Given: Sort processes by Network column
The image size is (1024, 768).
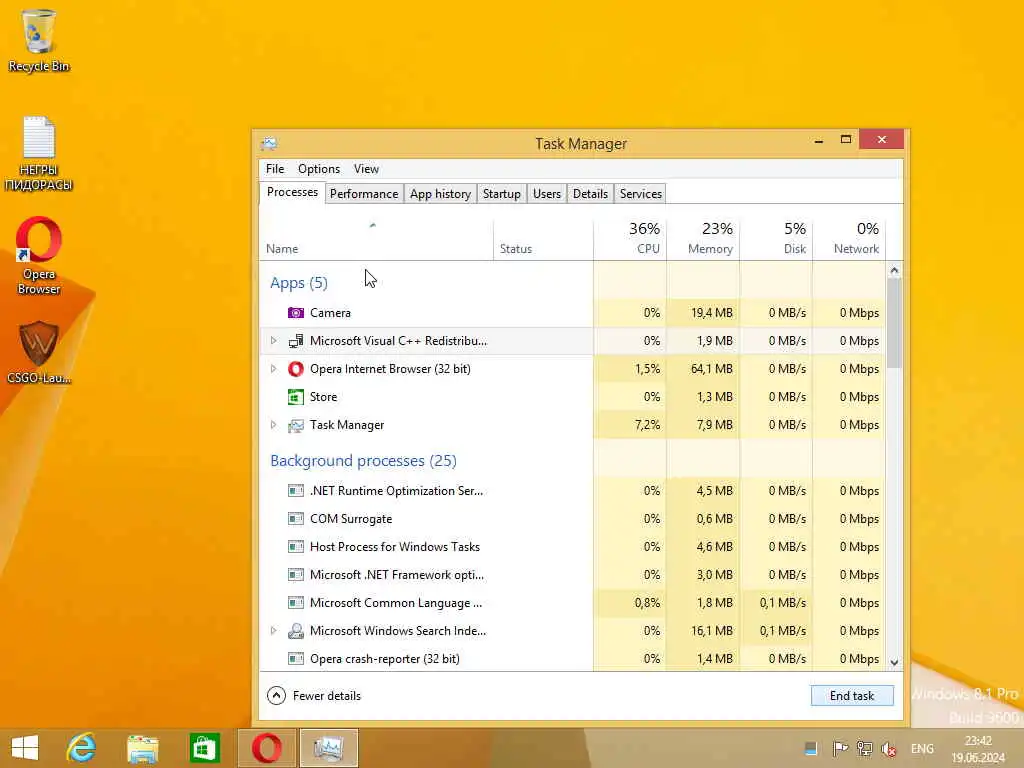Looking at the screenshot, I should tap(849, 240).
